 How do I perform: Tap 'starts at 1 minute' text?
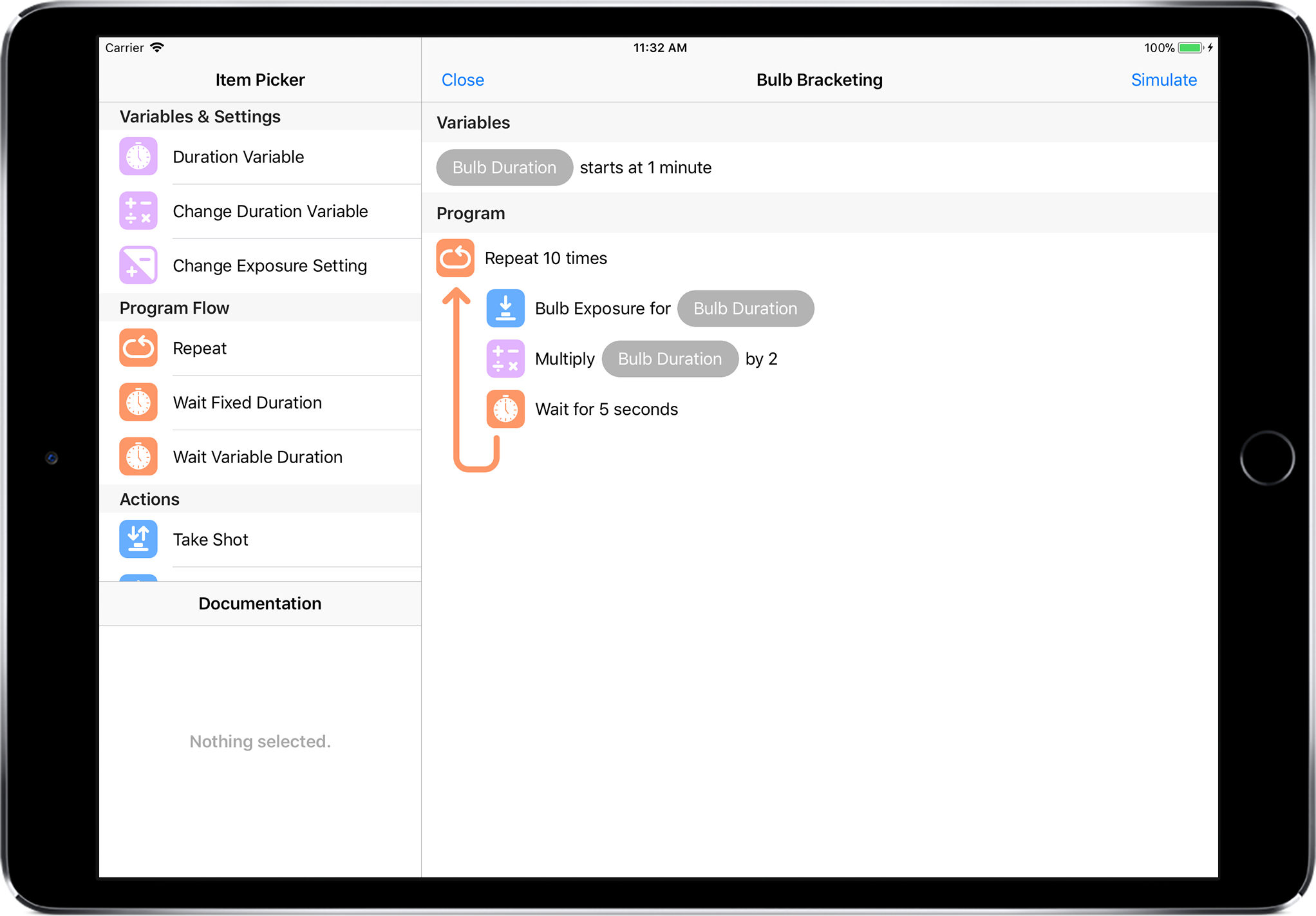646,167
